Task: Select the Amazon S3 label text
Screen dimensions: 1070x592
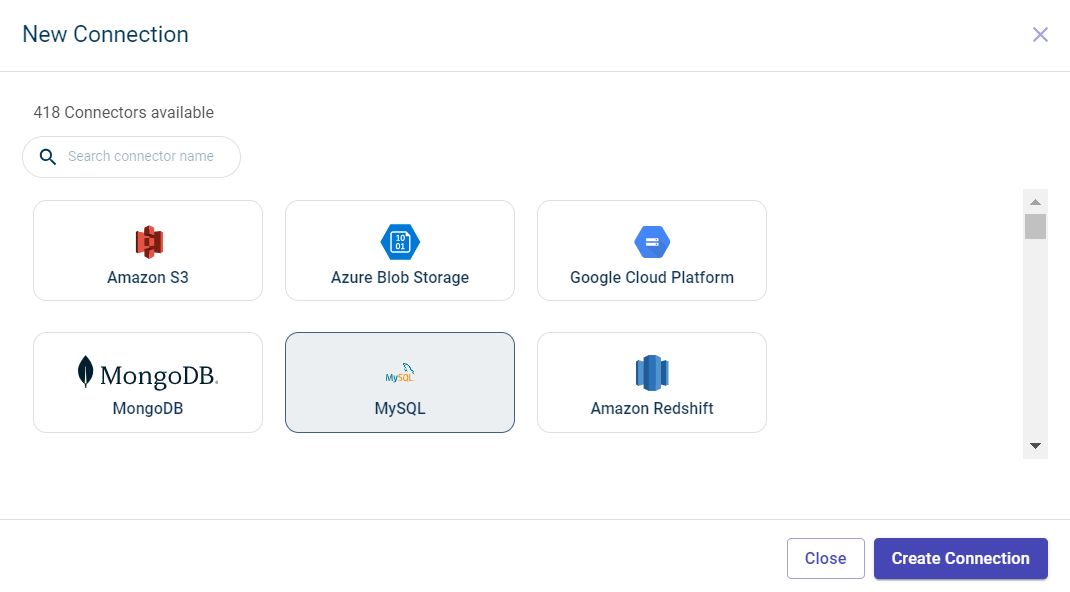Action: [x=148, y=278]
